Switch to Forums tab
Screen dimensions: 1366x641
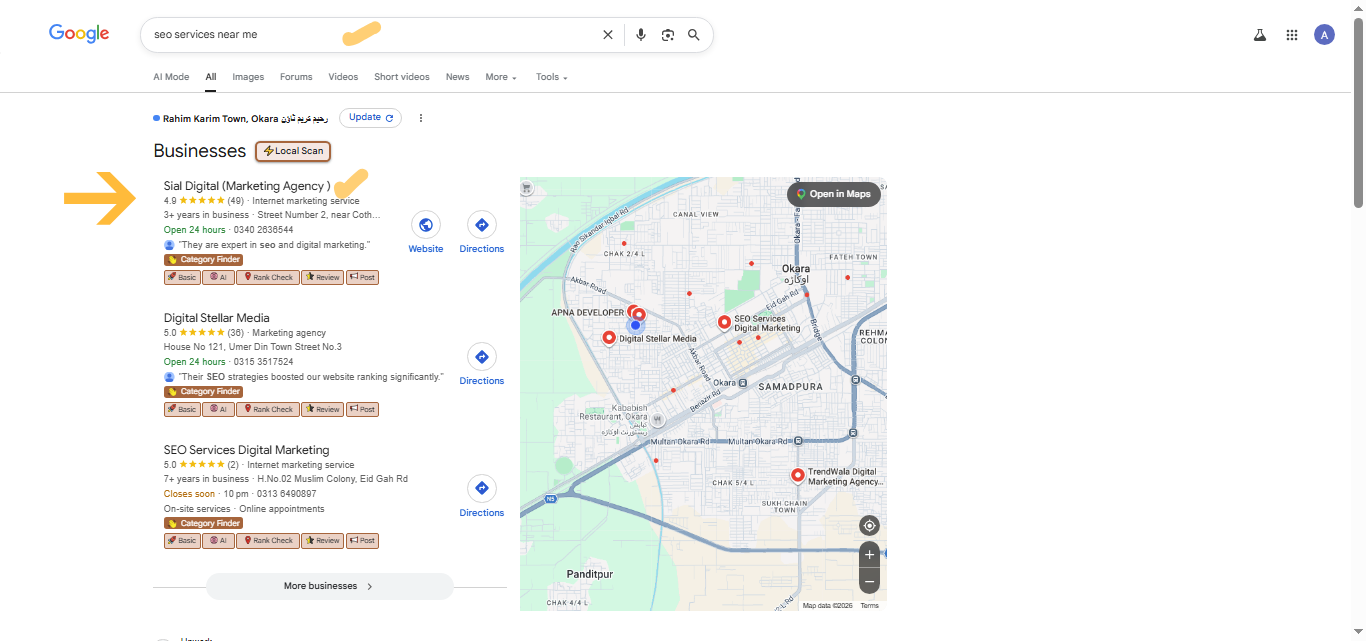click(296, 77)
